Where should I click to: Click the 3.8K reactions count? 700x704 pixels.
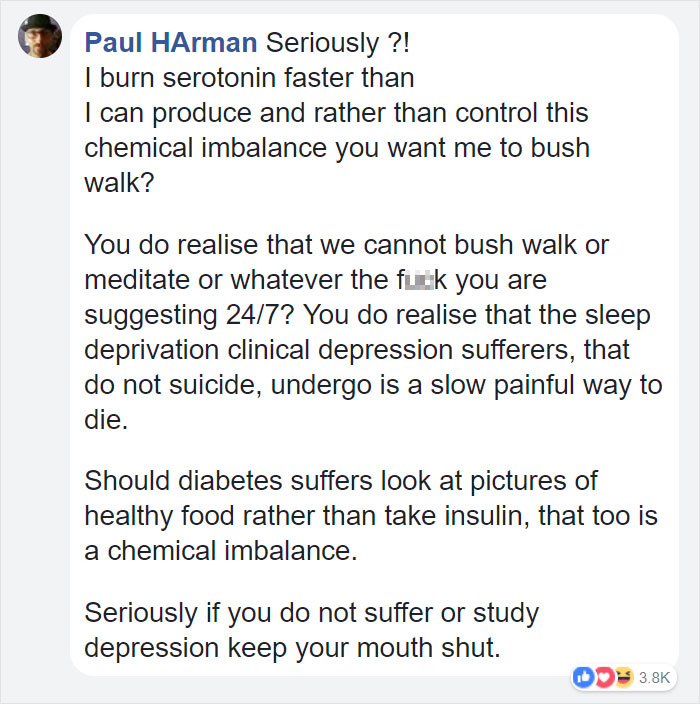[652, 677]
